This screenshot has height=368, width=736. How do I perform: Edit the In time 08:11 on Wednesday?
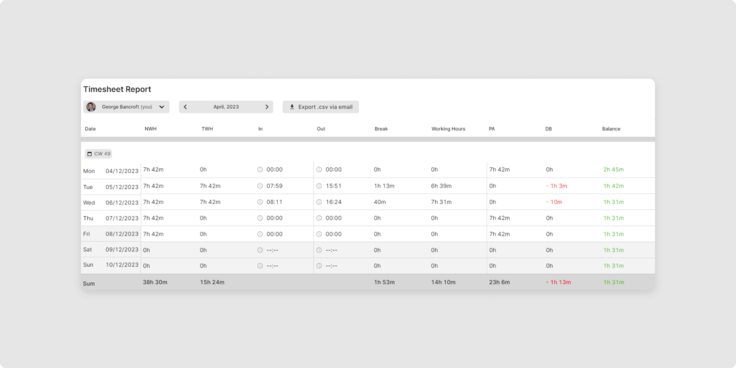pyautogui.click(x=275, y=202)
